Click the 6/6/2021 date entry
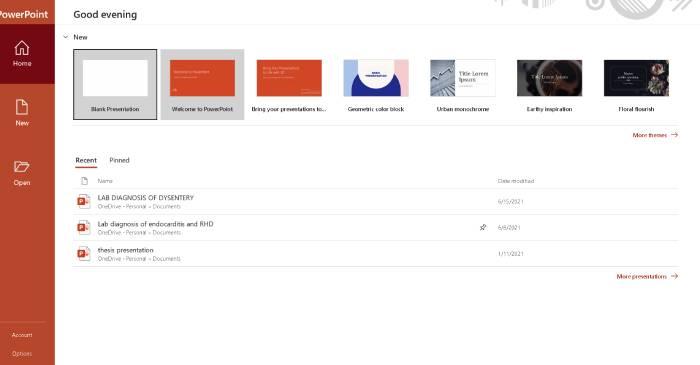The height and width of the screenshot is (365, 700). [509, 228]
